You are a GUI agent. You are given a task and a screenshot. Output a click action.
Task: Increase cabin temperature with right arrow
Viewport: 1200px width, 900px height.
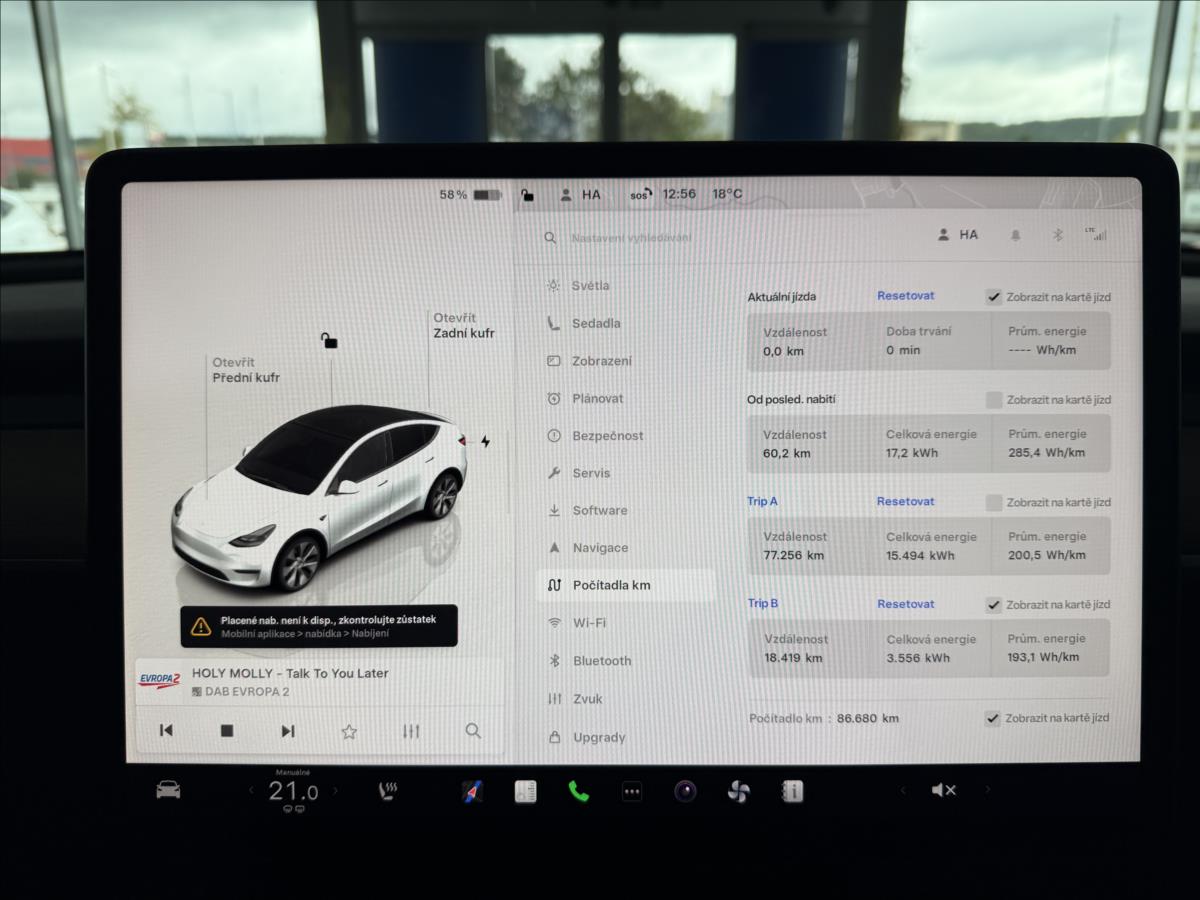332,790
